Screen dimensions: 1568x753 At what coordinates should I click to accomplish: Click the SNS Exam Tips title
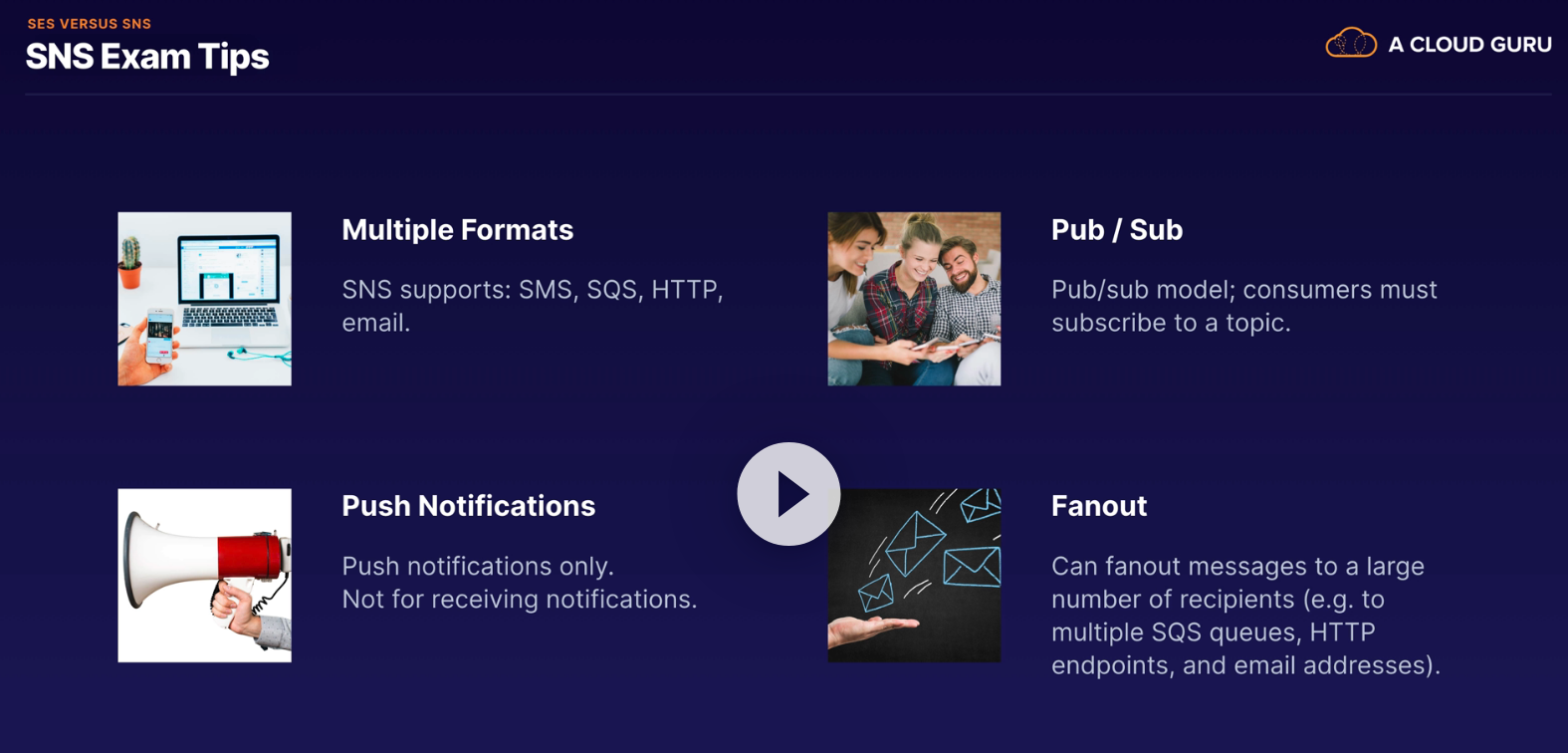tap(147, 57)
